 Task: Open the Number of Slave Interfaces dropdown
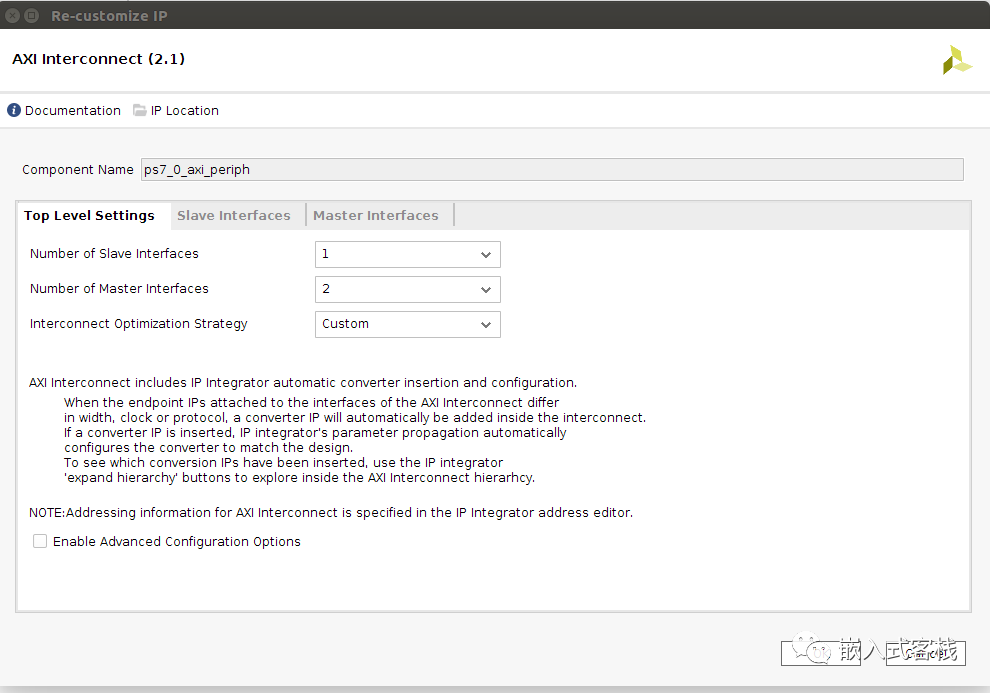407,254
